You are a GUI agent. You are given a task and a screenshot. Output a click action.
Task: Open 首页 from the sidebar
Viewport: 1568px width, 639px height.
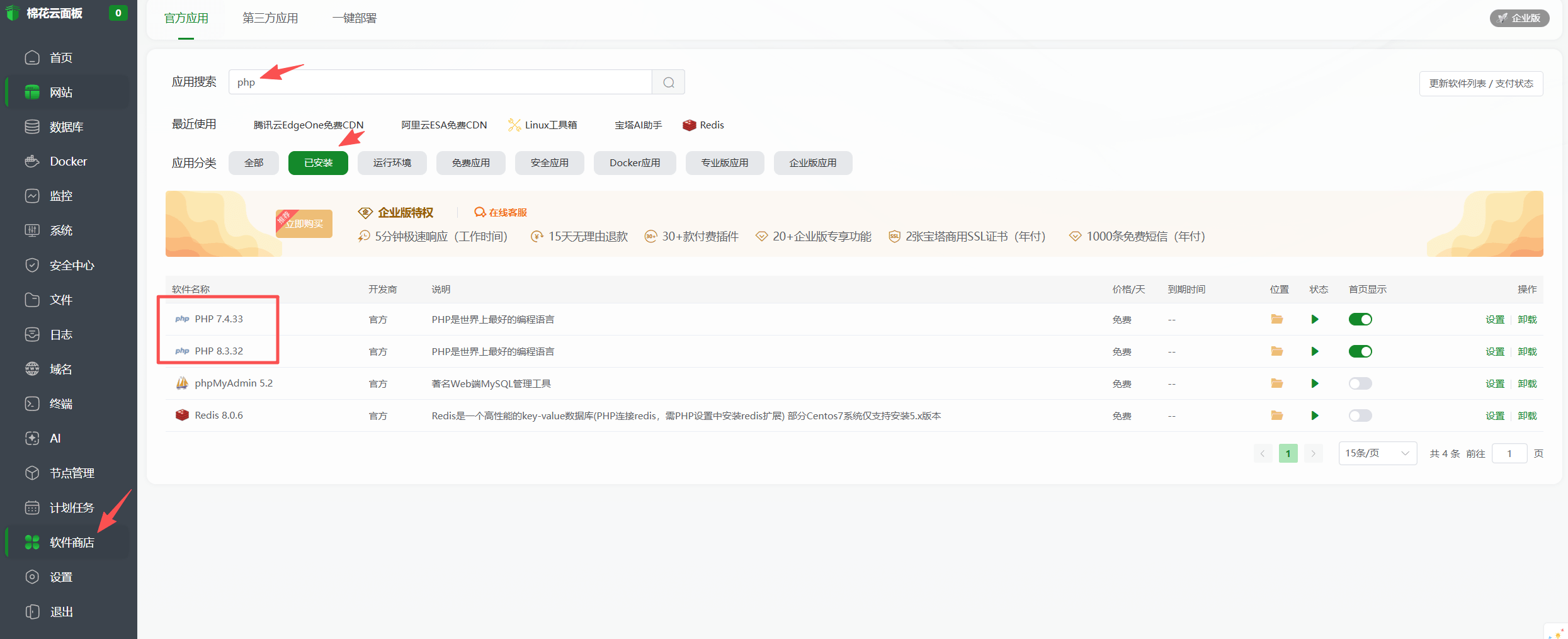click(68, 58)
